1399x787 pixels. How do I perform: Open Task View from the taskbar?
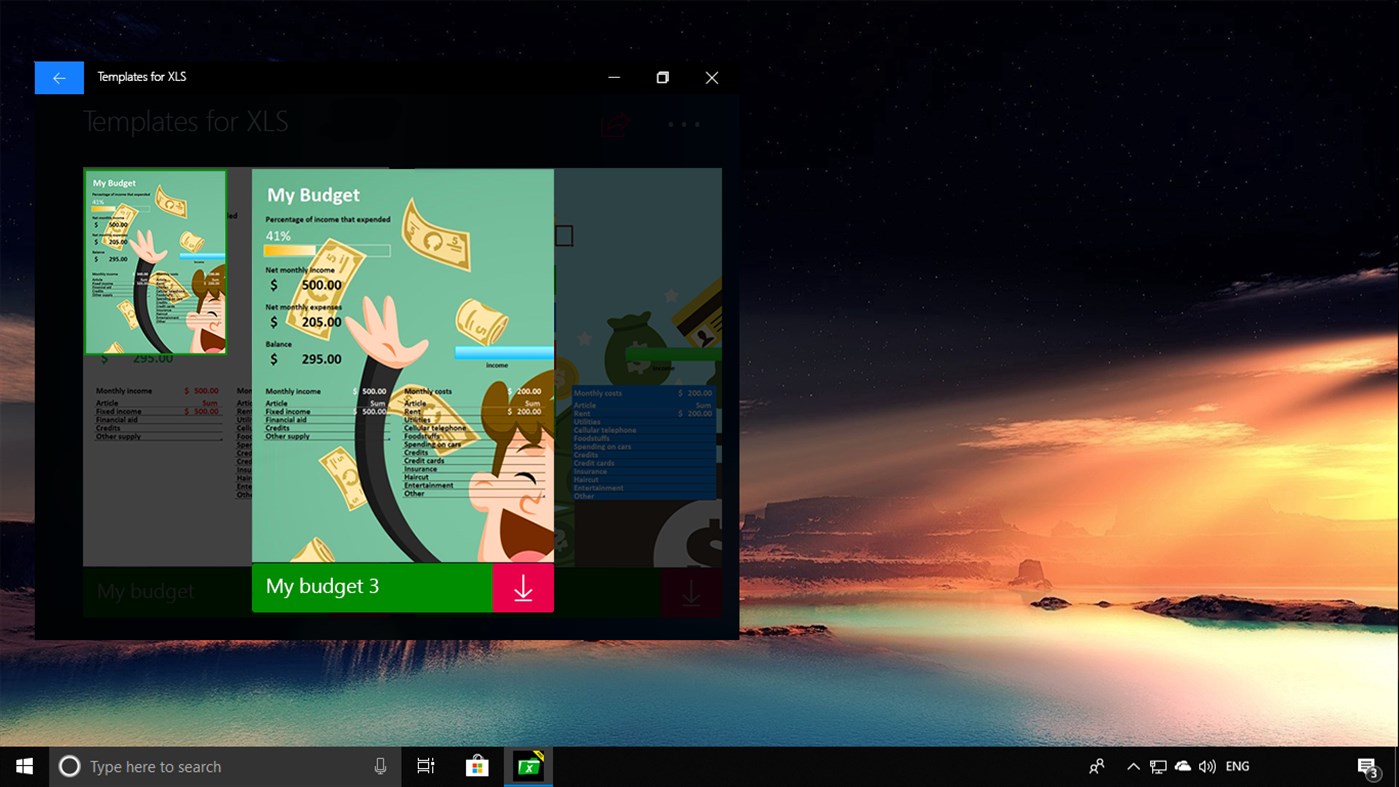(x=425, y=765)
